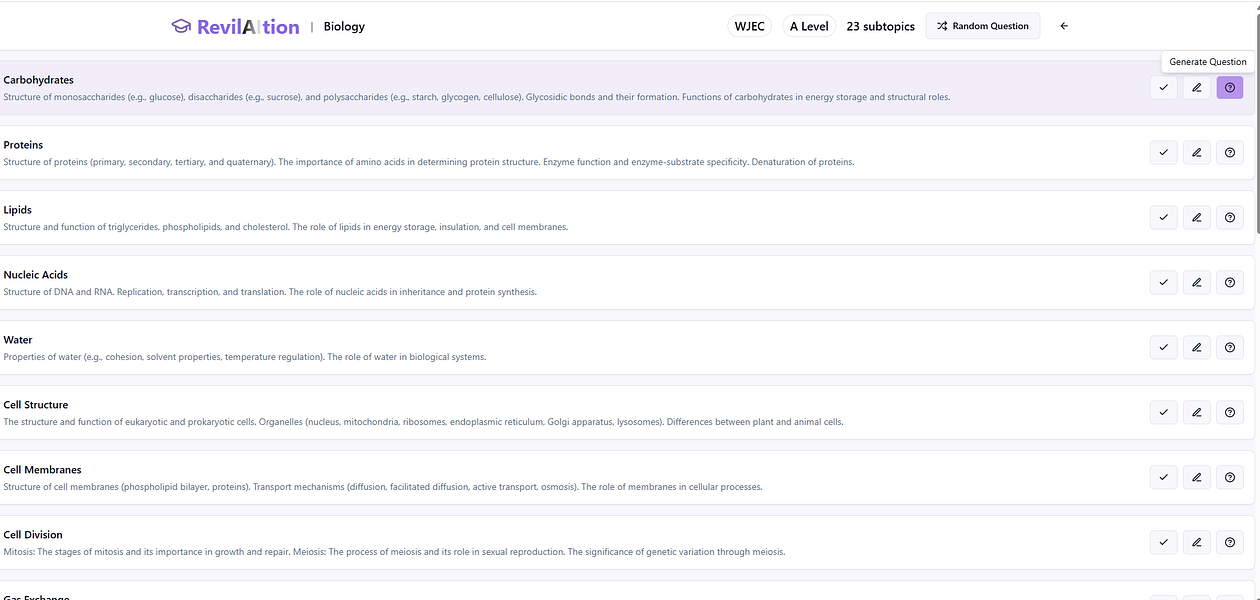Go back using the left arrow icon
Viewport: 1260px width, 600px height.
point(1064,26)
